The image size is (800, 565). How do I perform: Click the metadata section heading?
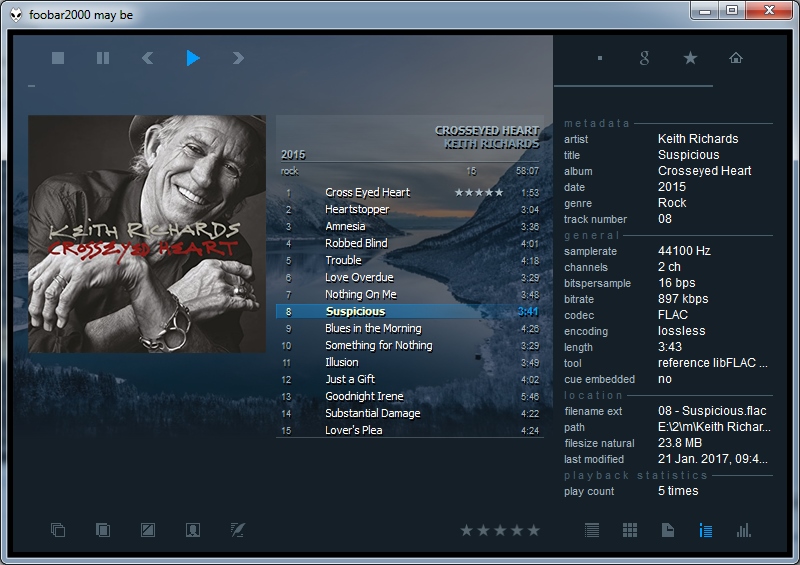[x=596, y=124]
